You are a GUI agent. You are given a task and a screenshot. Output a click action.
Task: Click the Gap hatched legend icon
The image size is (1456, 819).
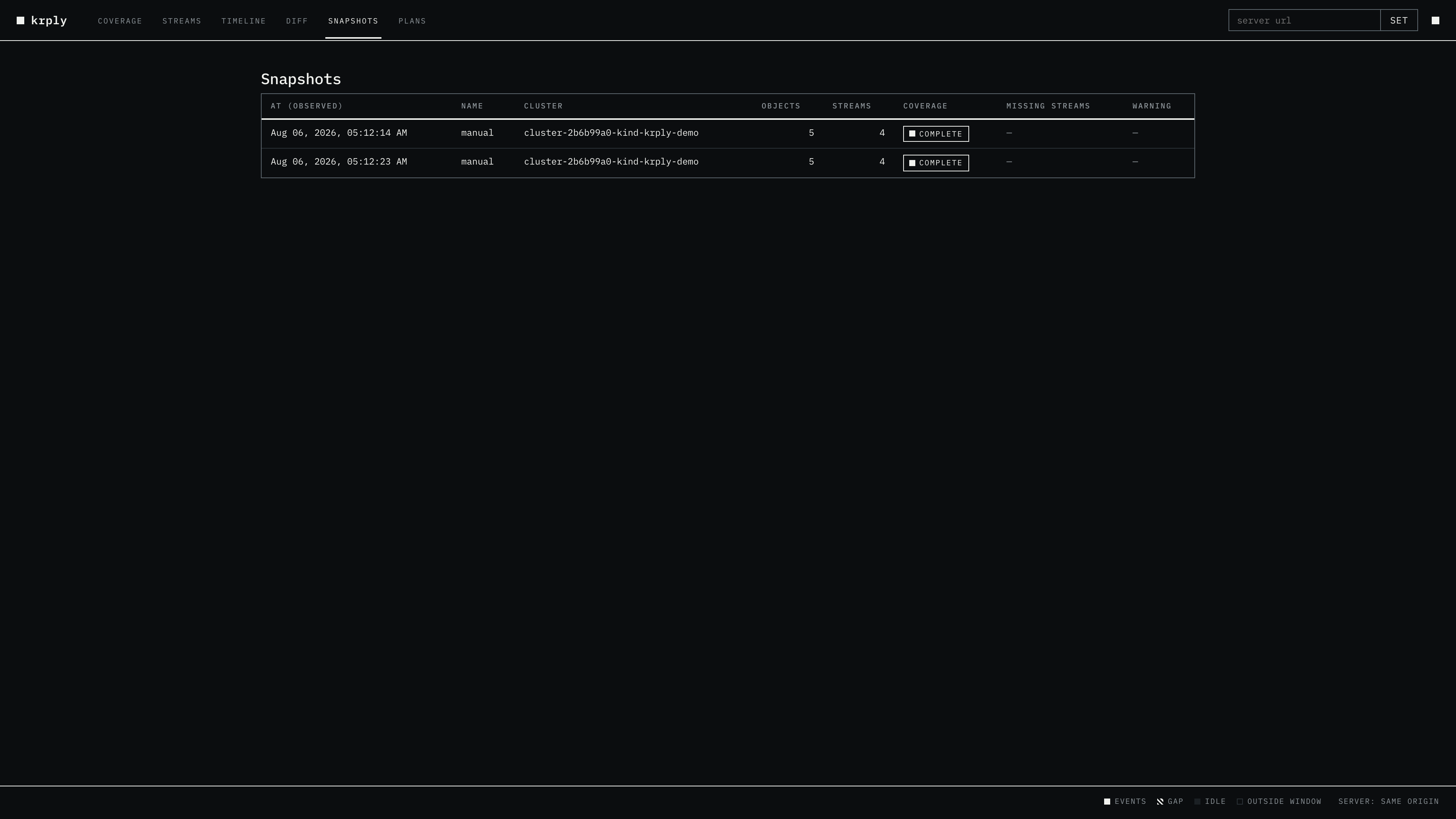click(1160, 802)
